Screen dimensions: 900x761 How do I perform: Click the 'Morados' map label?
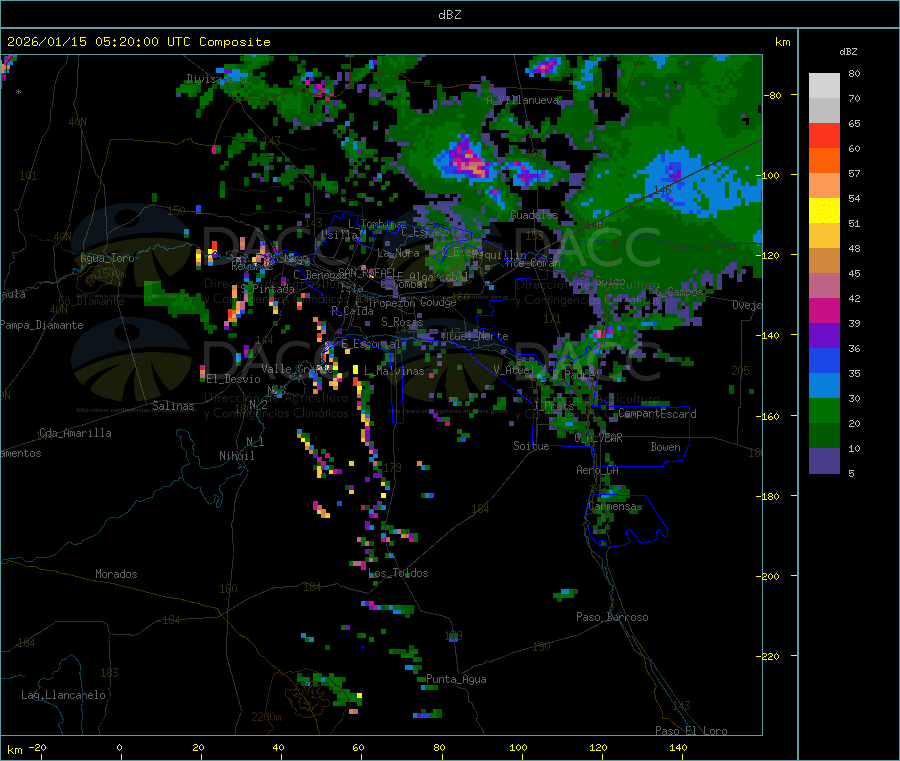[116, 574]
